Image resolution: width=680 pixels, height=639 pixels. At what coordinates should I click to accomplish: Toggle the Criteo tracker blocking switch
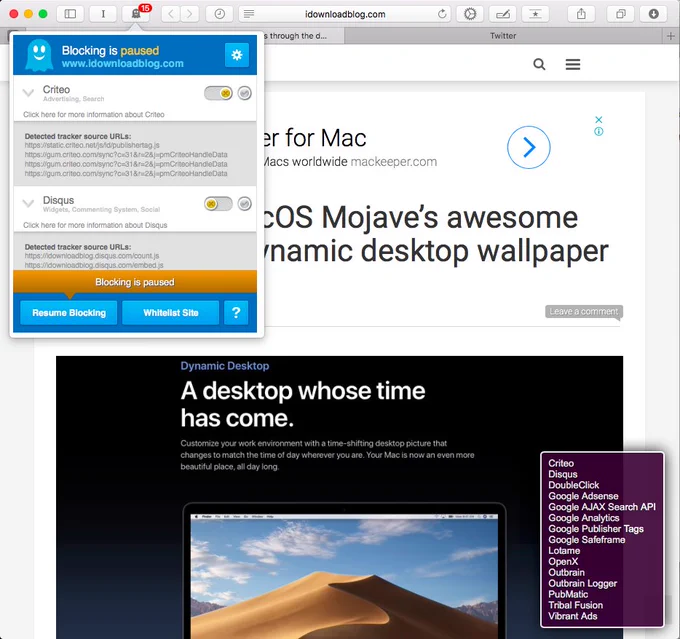(x=218, y=93)
